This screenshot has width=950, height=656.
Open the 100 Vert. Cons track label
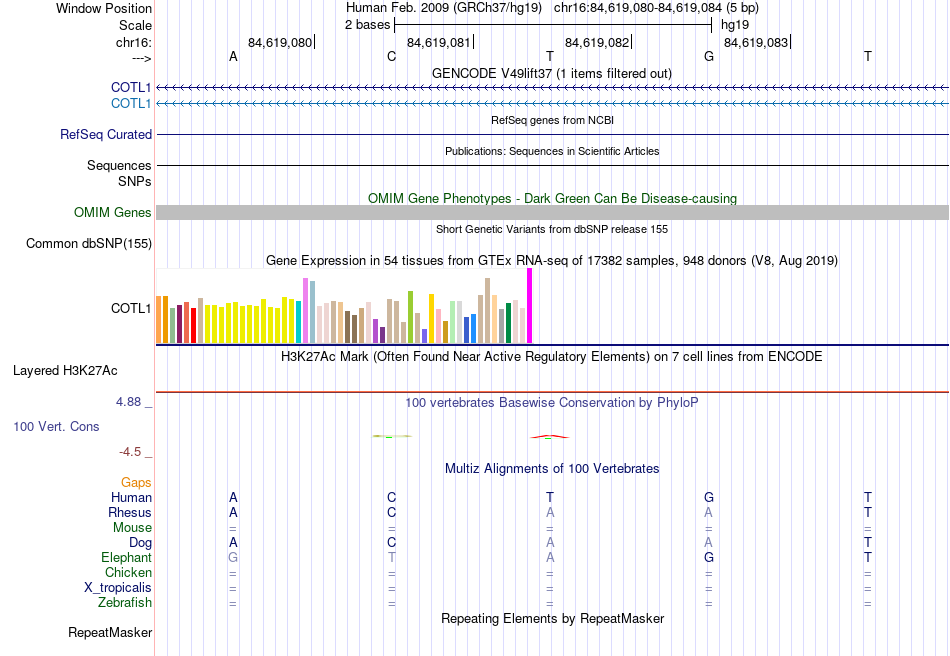tap(56, 426)
